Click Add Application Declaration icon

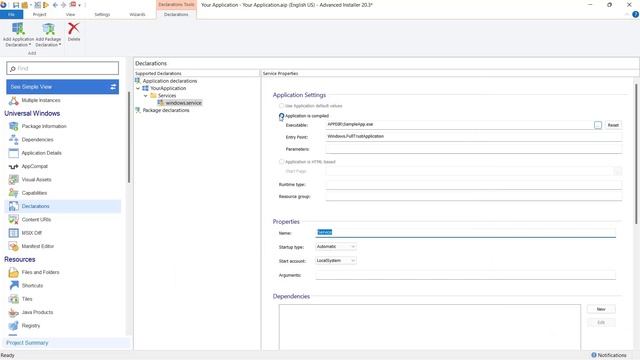coord(18,29)
